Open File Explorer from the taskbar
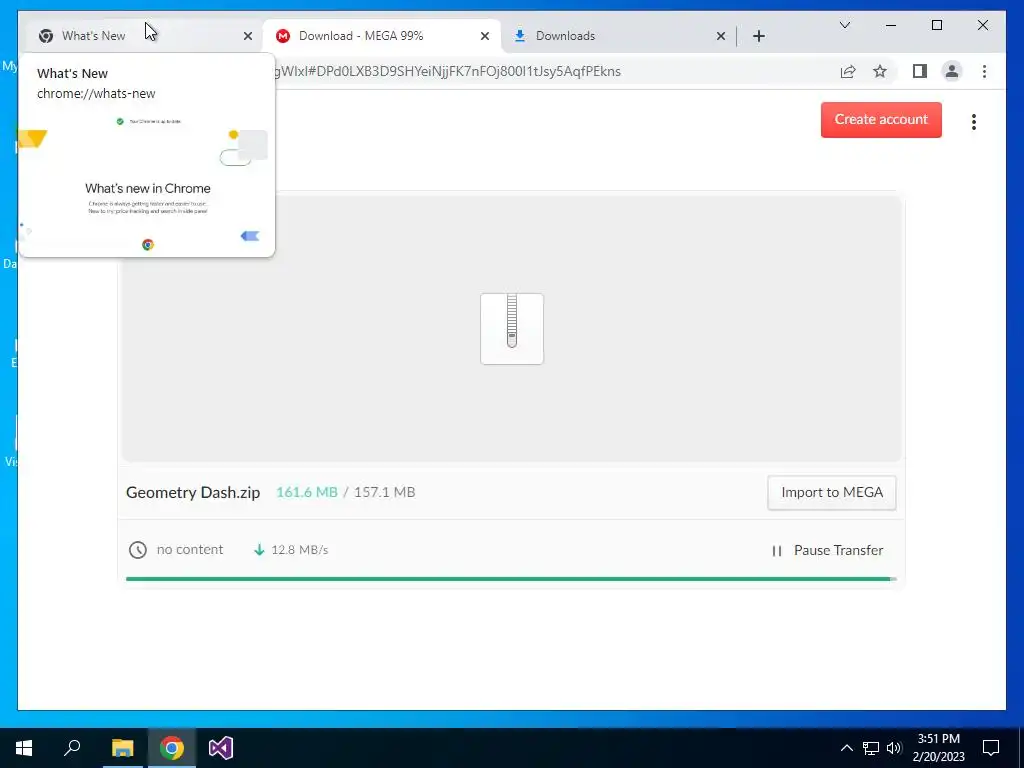The image size is (1024, 768). [x=122, y=748]
